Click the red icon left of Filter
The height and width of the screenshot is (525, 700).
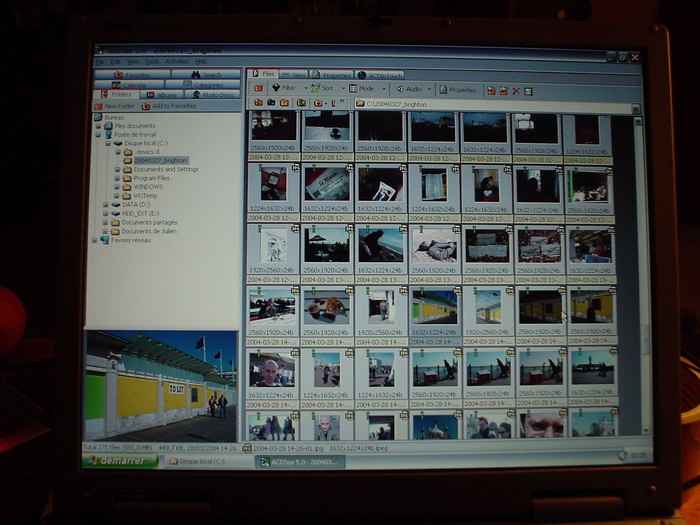[x=258, y=88]
